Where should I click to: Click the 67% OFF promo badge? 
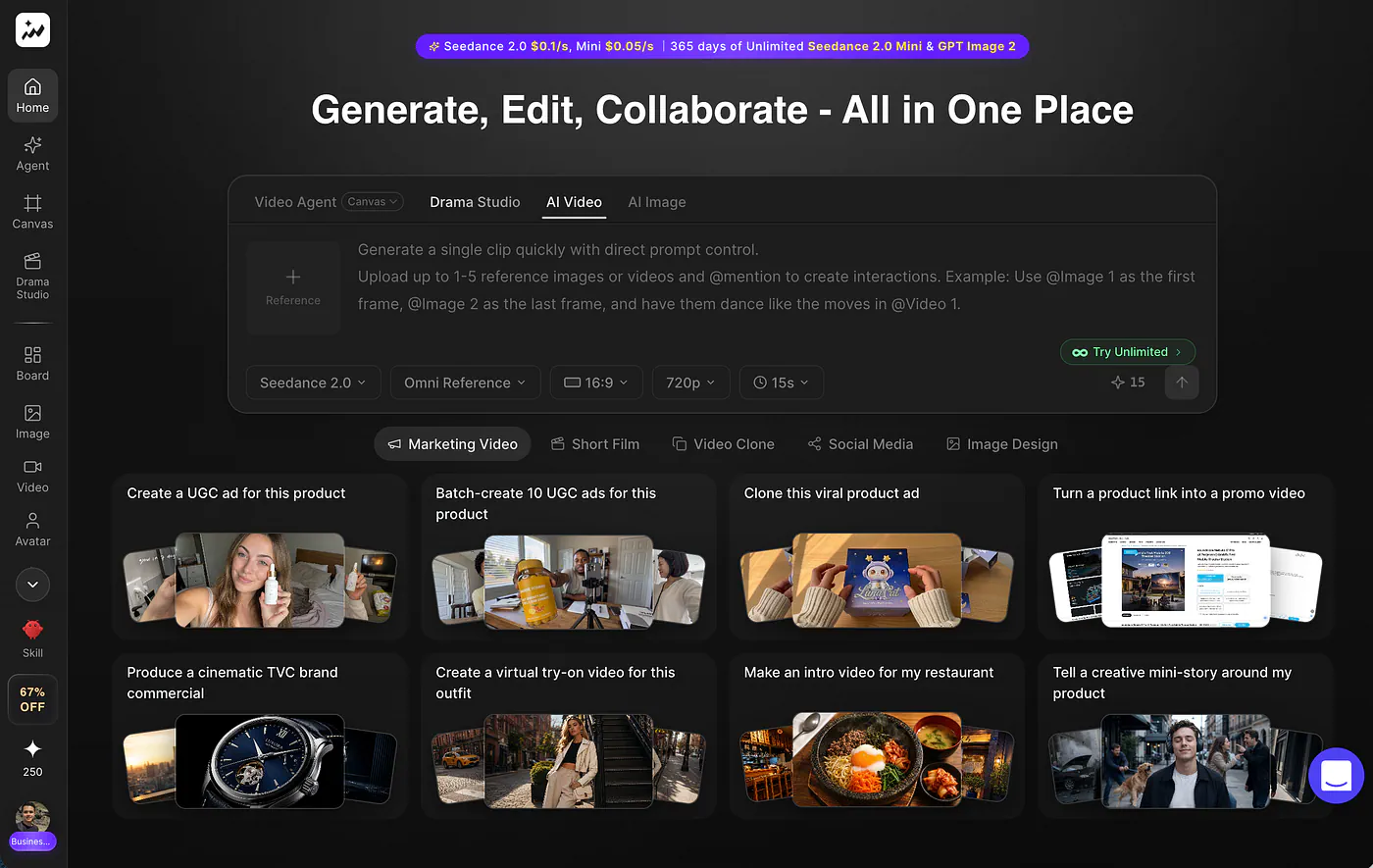point(32,699)
